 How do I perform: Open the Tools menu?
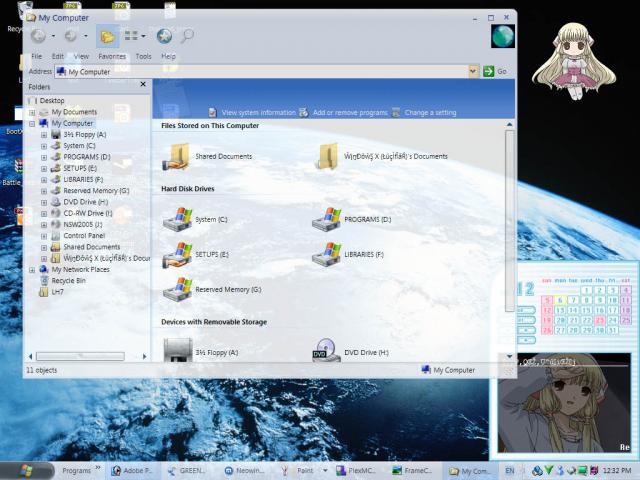143,56
